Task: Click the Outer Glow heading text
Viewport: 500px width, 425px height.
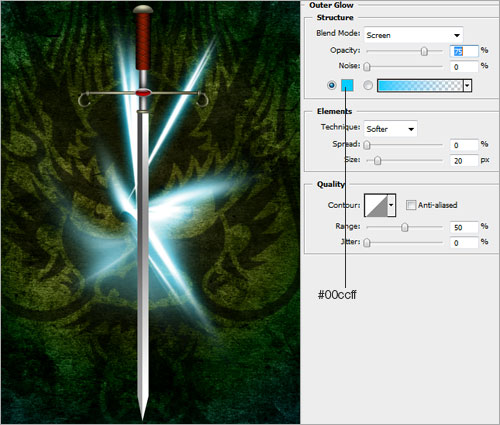Action: [x=331, y=5]
